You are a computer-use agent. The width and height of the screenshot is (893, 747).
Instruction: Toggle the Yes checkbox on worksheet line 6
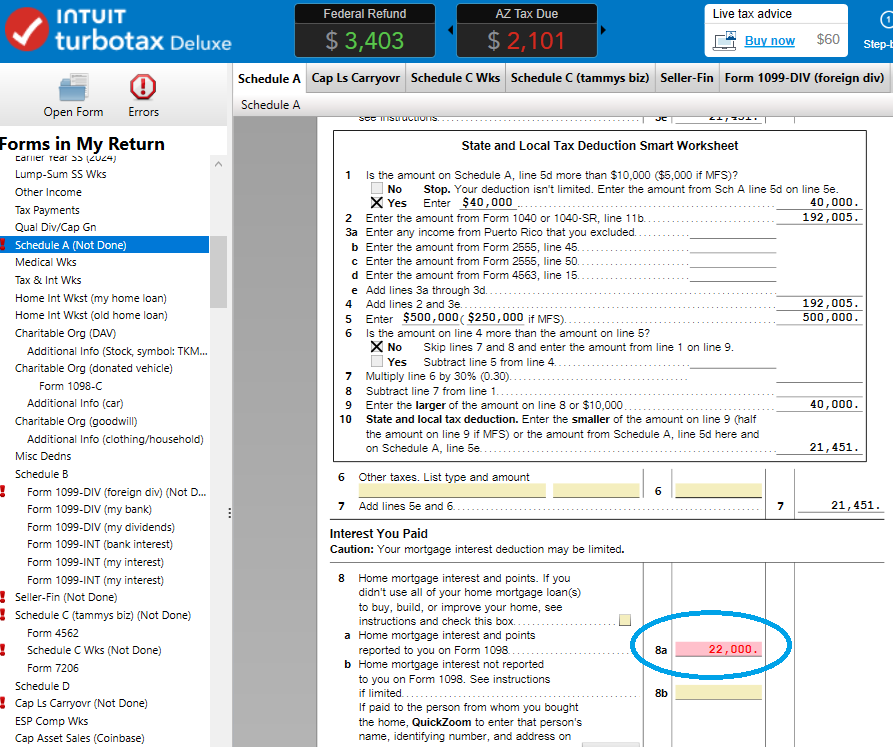tap(376, 361)
